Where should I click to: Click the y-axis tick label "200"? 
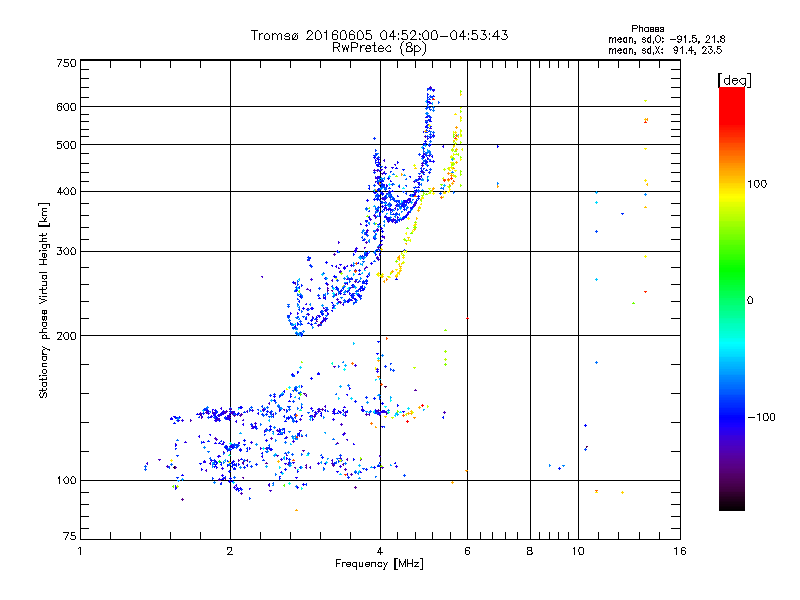click(x=66, y=336)
